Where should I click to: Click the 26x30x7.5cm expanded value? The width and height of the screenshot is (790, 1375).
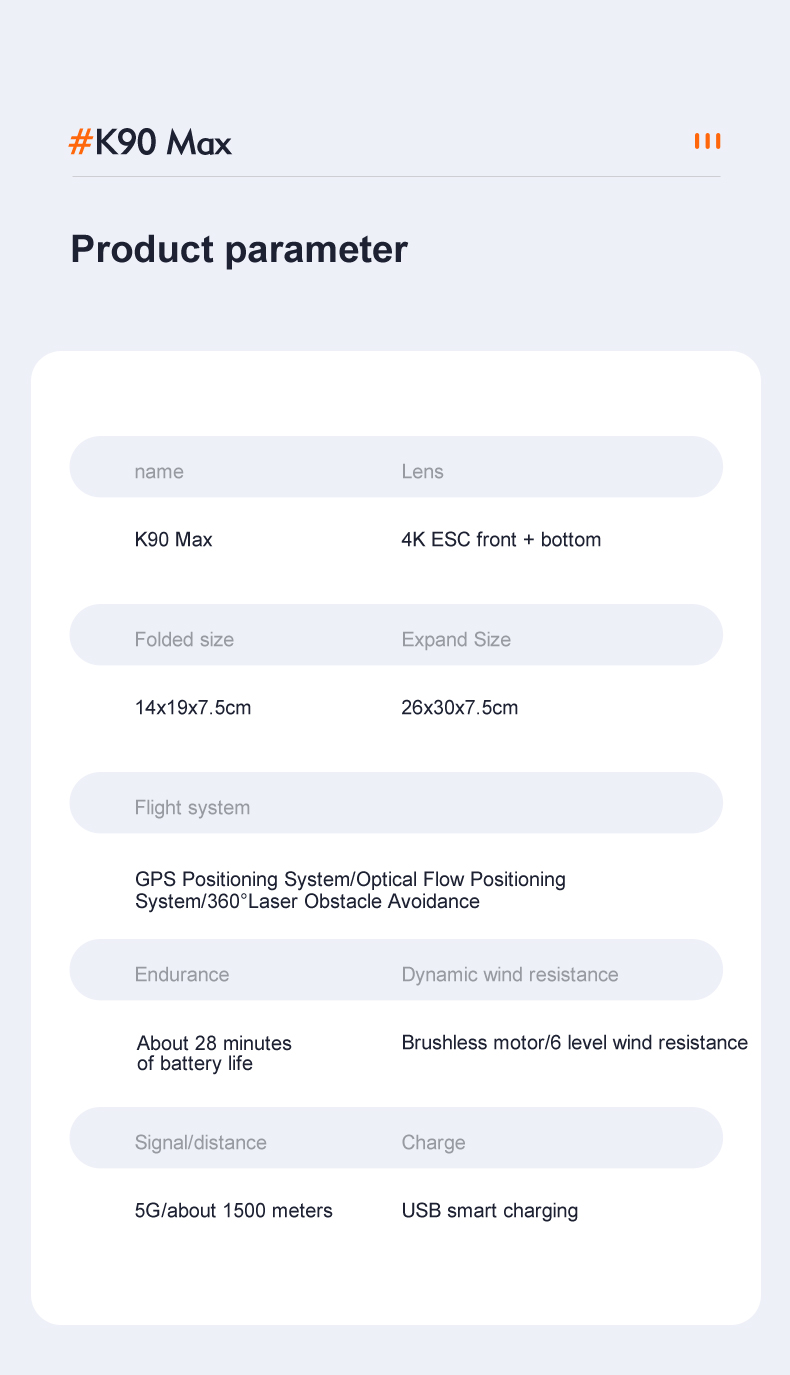click(x=460, y=708)
